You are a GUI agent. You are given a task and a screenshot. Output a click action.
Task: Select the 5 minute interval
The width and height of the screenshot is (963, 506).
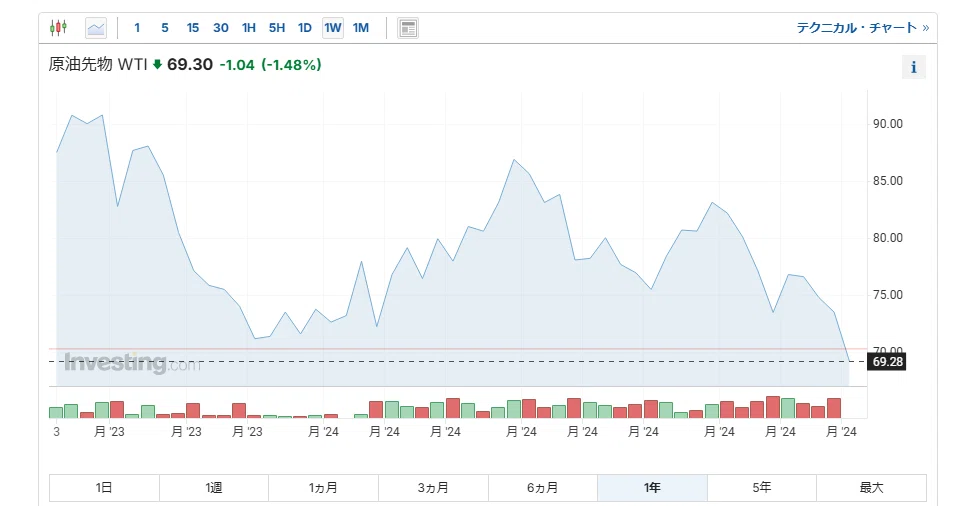click(165, 28)
